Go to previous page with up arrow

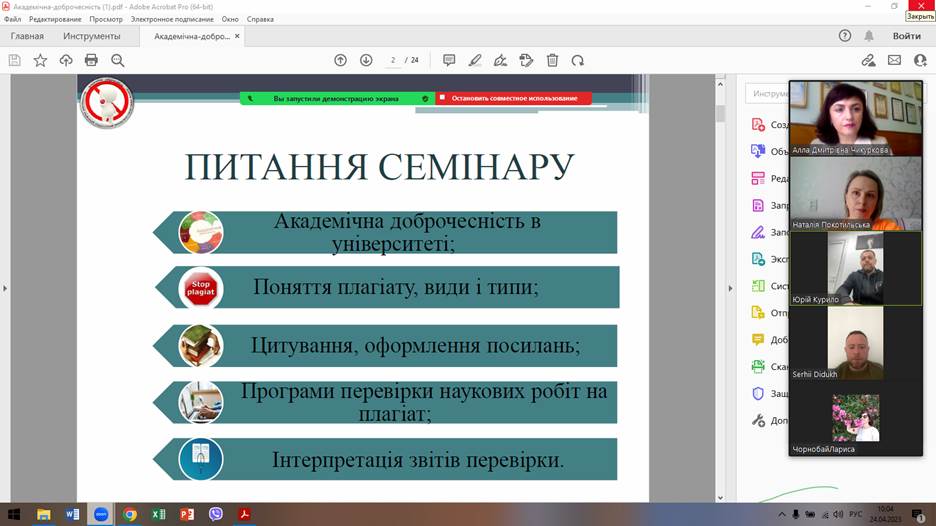click(340, 60)
